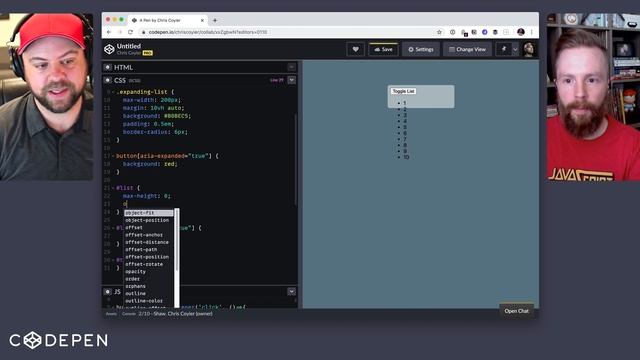
Task: Expand the dropdown arrow next to the pin
Action: (515, 49)
